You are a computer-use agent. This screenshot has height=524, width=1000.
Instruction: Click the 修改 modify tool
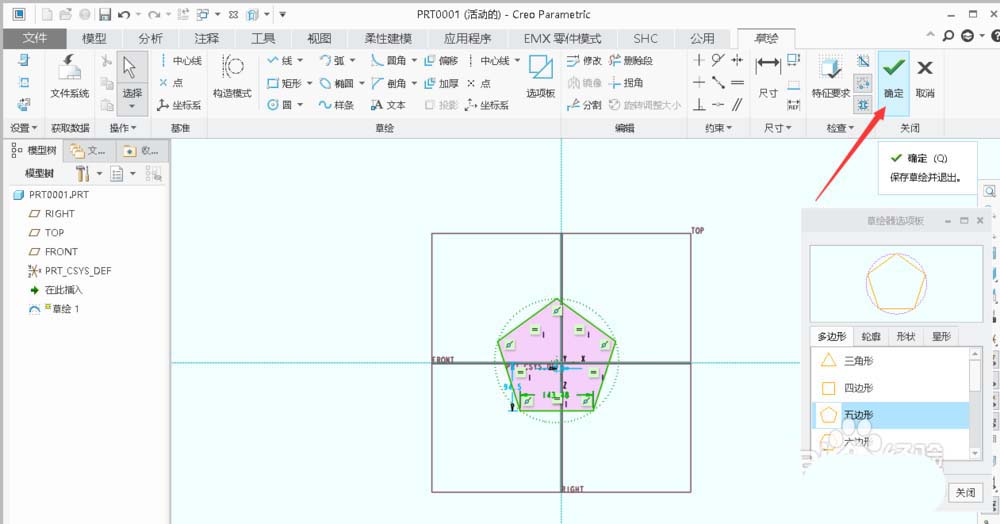tap(584, 61)
